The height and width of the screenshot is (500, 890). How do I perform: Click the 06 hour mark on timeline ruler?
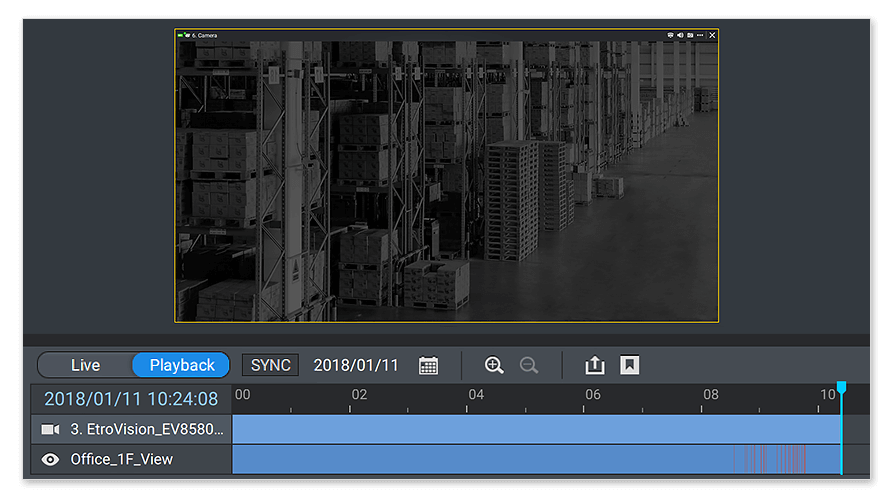[x=593, y=395]
